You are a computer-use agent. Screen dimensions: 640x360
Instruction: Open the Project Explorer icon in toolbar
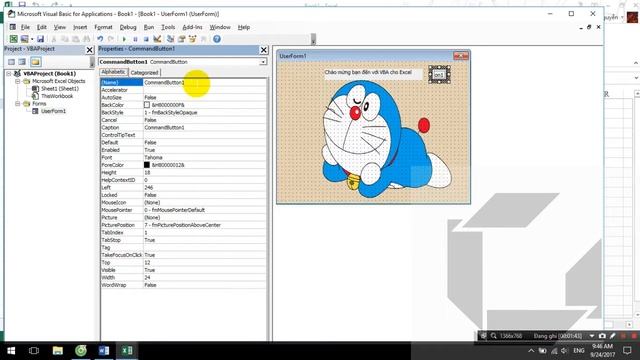(170, 39)
